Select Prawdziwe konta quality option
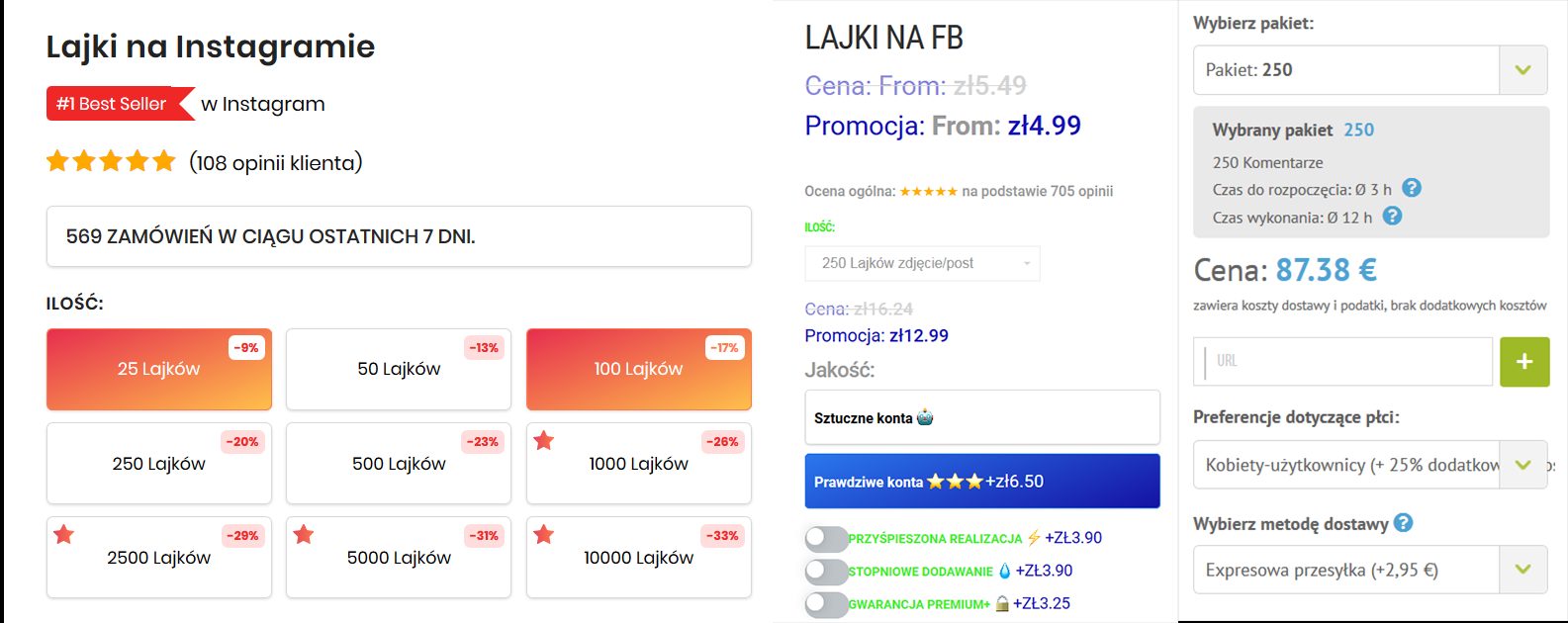Viewport: 1568px width, 623px height. point(982,482)
